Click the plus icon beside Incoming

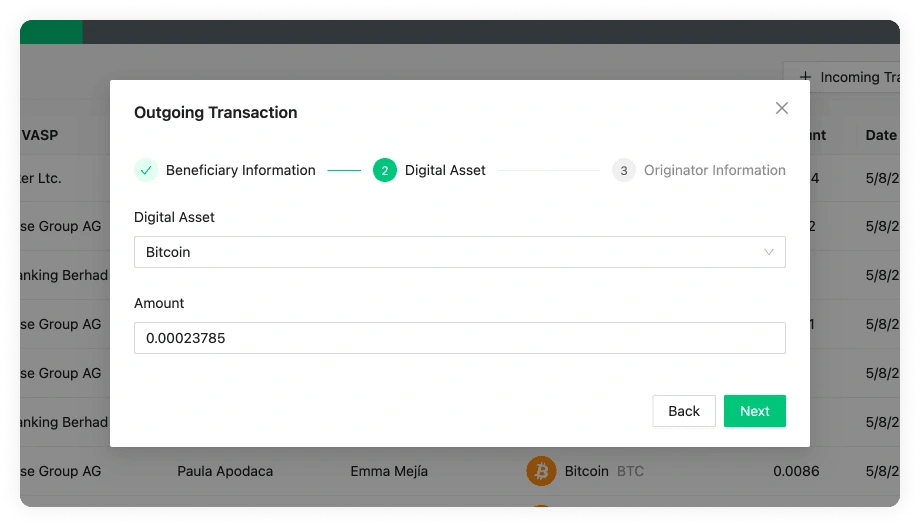806,77
